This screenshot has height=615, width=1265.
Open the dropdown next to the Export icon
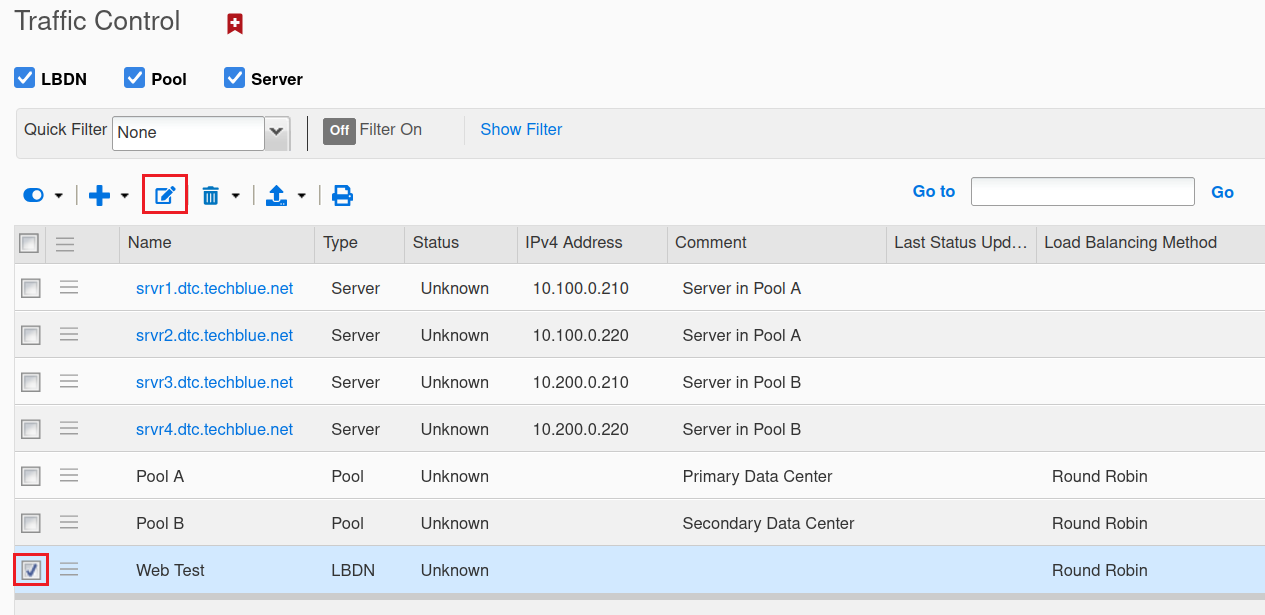[x=300, y=195]
